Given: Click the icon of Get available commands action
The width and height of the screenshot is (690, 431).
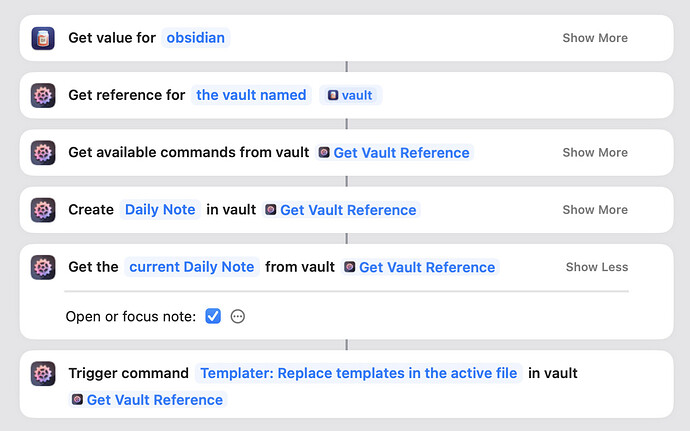Looking at the screenshot, I should tap(42, 153).
